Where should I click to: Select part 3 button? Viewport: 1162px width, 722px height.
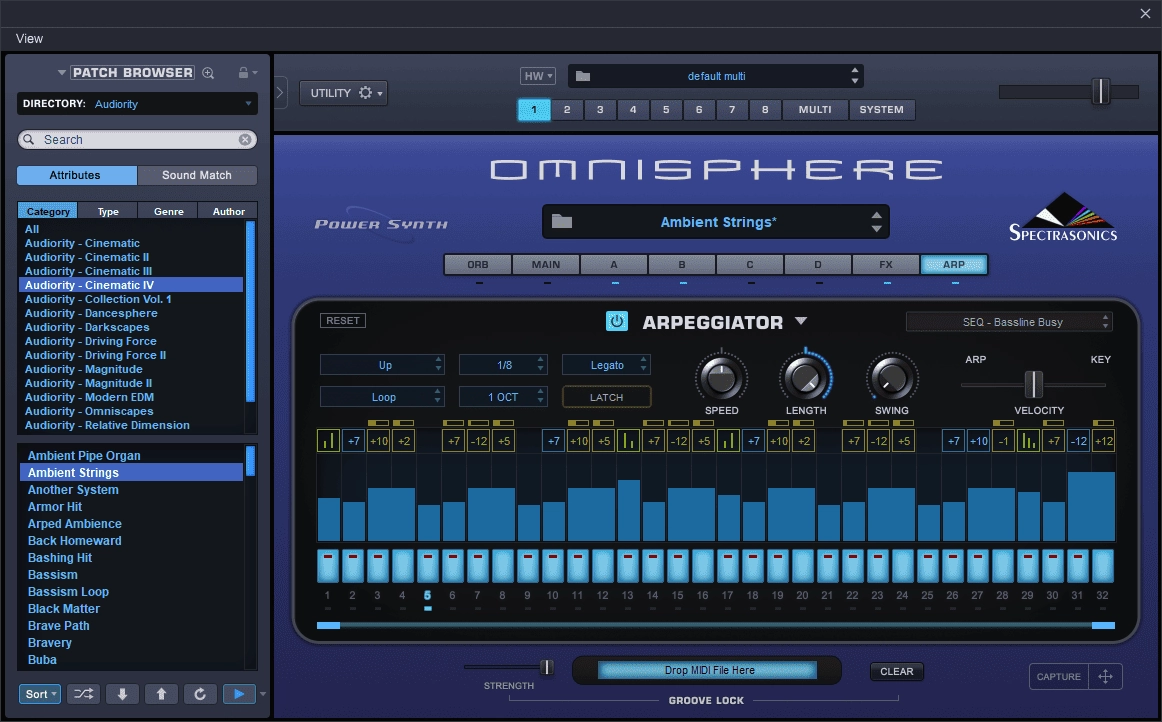click(600, 110)
